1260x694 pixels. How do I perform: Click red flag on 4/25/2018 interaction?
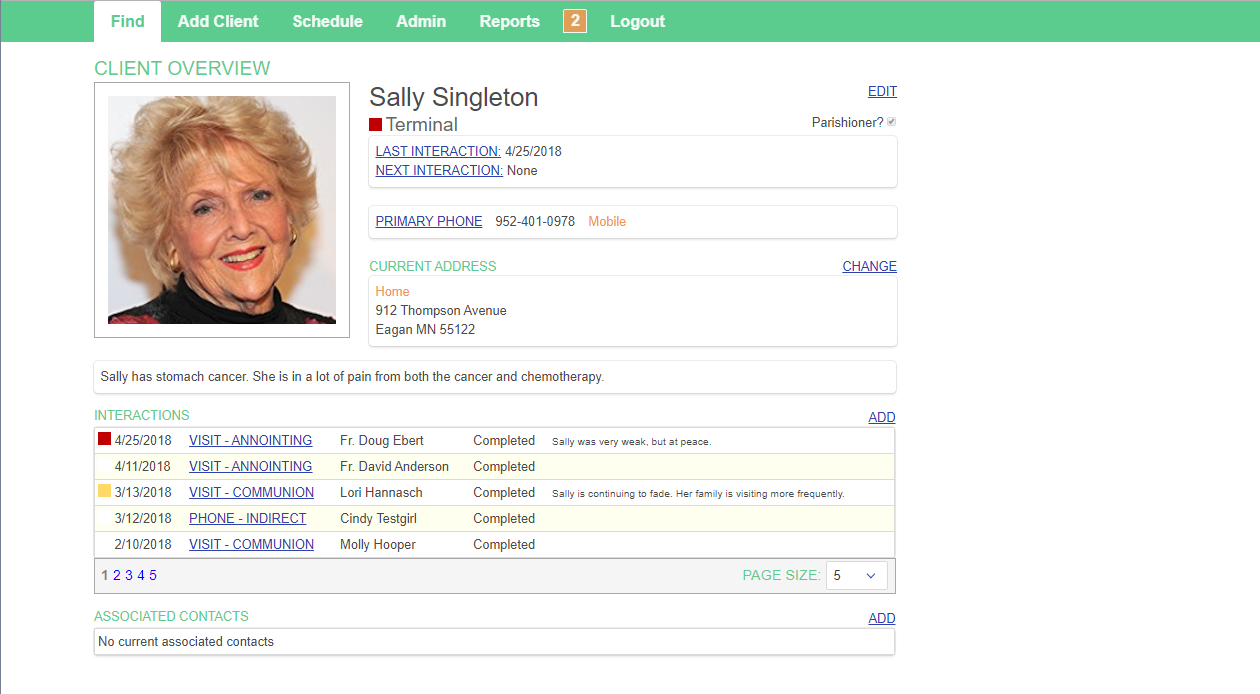[104, 439]
